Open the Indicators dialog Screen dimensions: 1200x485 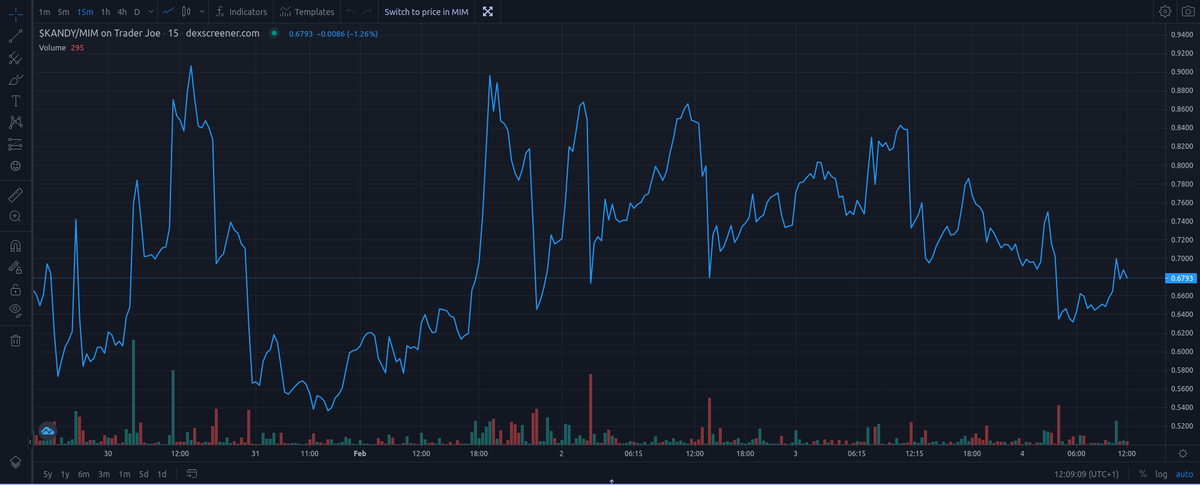point(241,12)
